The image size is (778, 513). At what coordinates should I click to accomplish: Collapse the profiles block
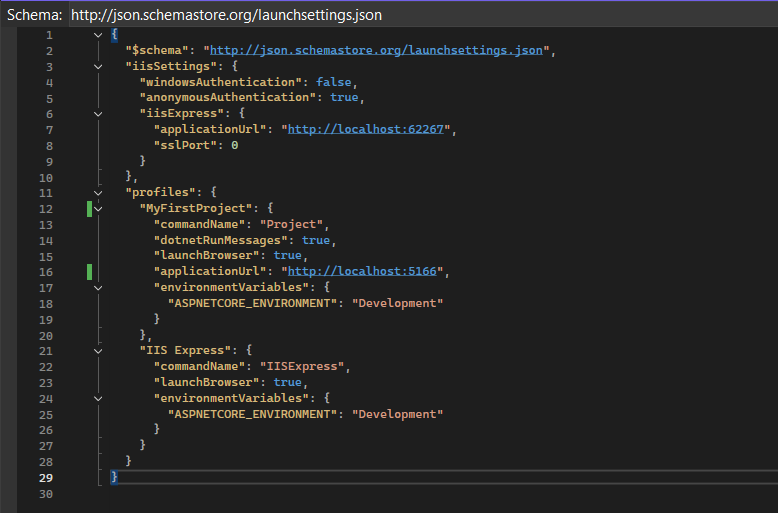(98, 193)
